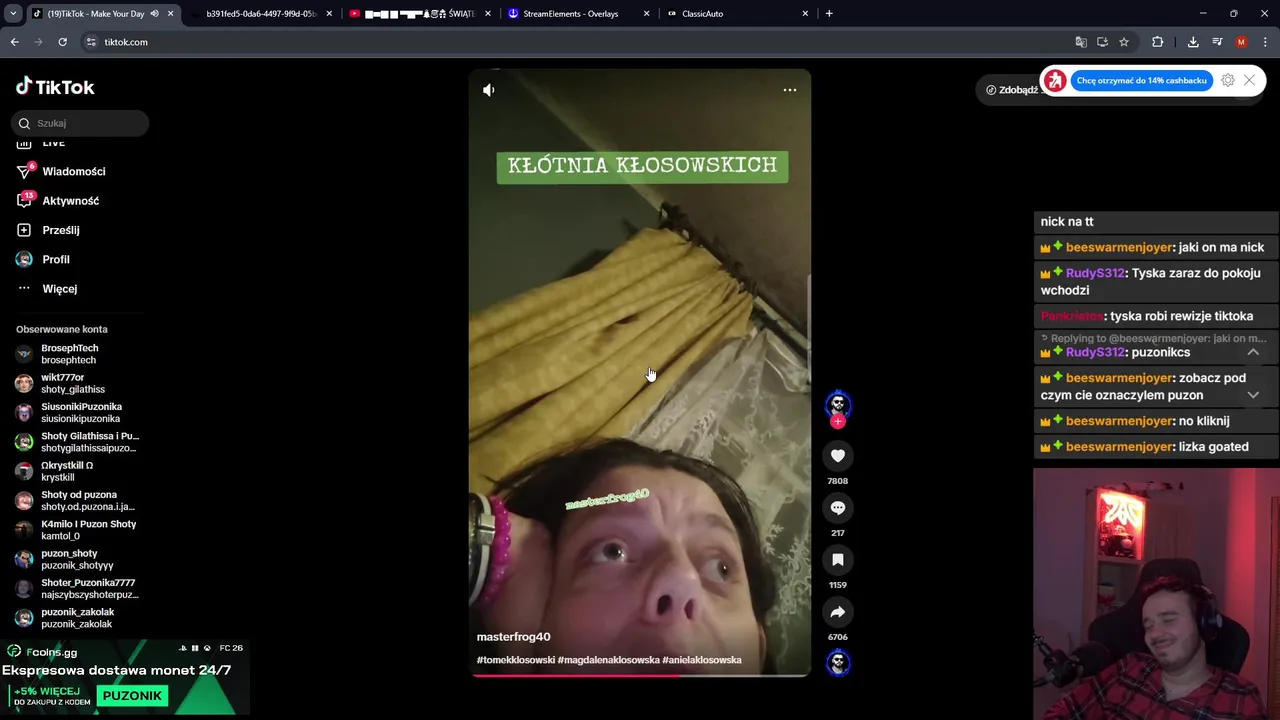The image size is (1280, 720).
Task: Share the video using the arrow icon
Action: [x=838, y=612]
